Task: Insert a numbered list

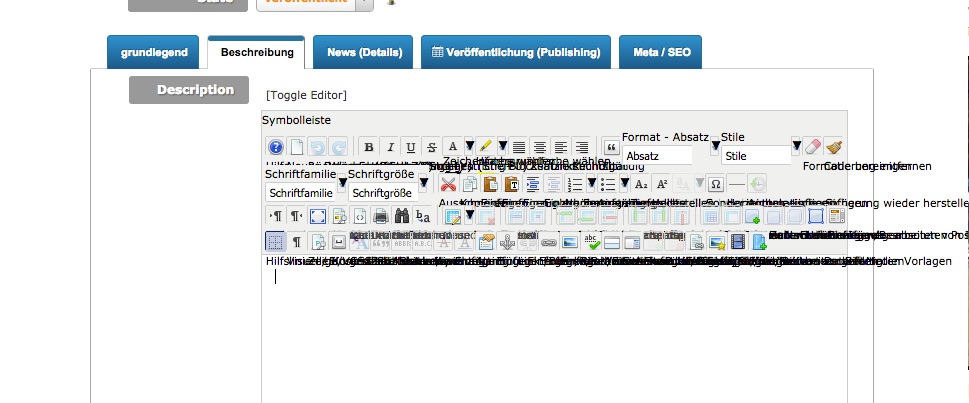Action: [x=575, y=184]
